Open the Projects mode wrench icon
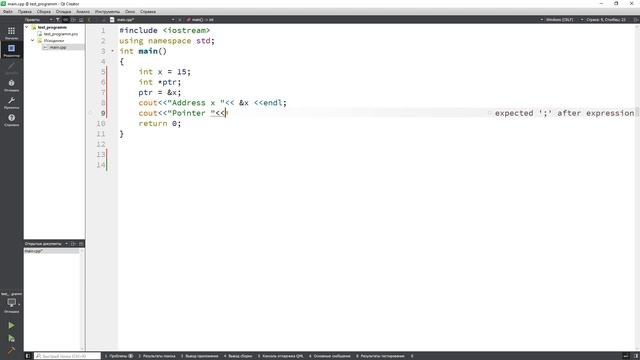640x360 pixels. 11,100
